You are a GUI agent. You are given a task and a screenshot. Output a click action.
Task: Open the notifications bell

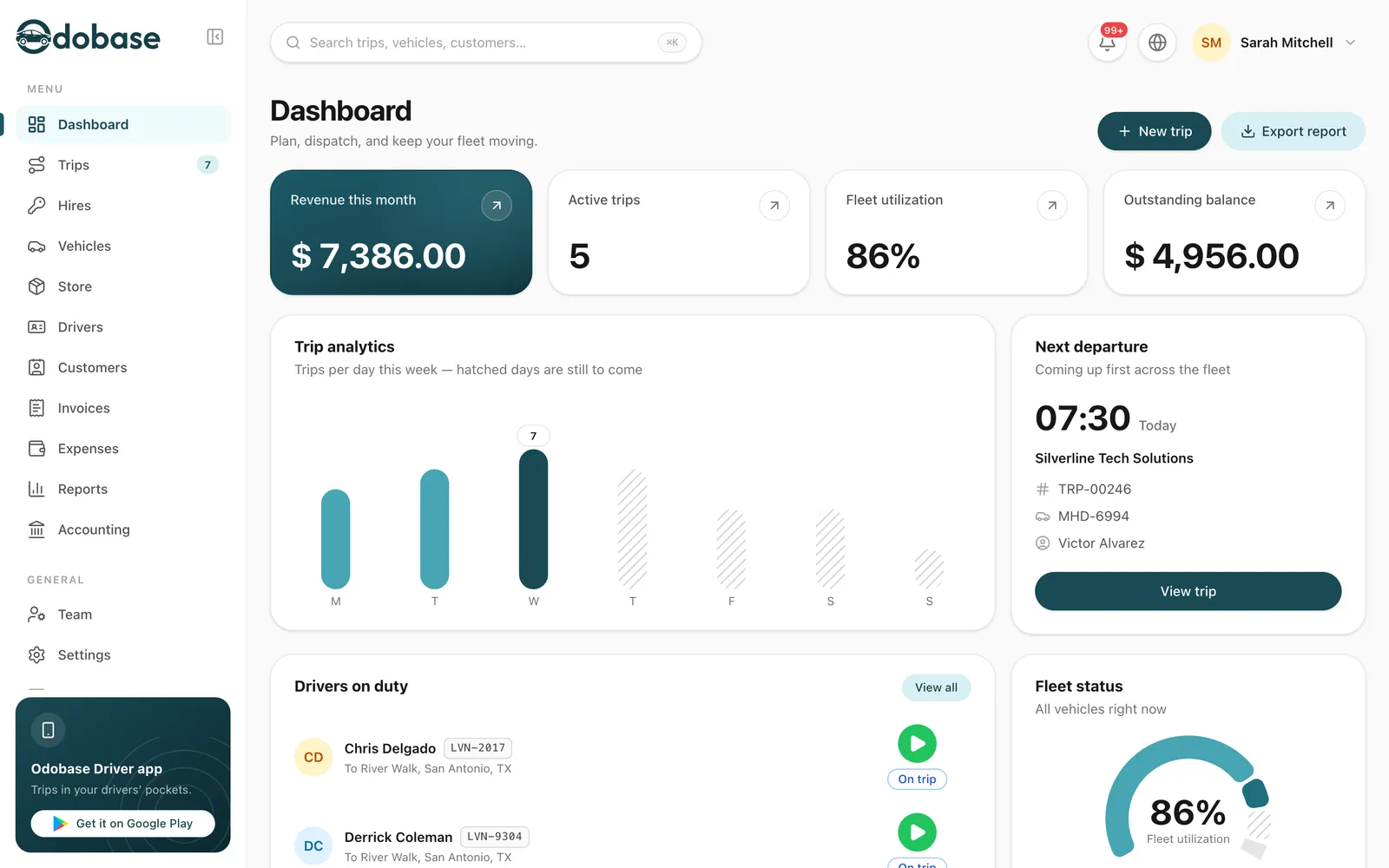coord(1107,43)
